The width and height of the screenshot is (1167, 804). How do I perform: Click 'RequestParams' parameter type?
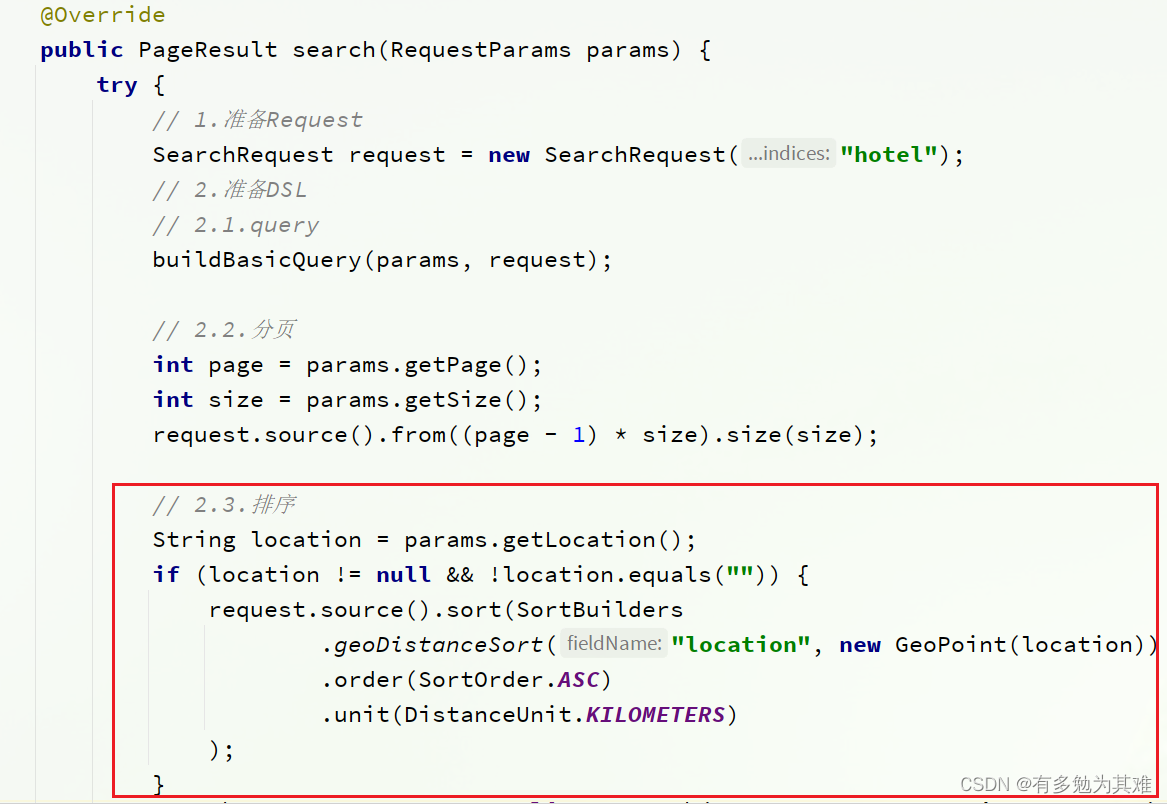tap(481, 50)
